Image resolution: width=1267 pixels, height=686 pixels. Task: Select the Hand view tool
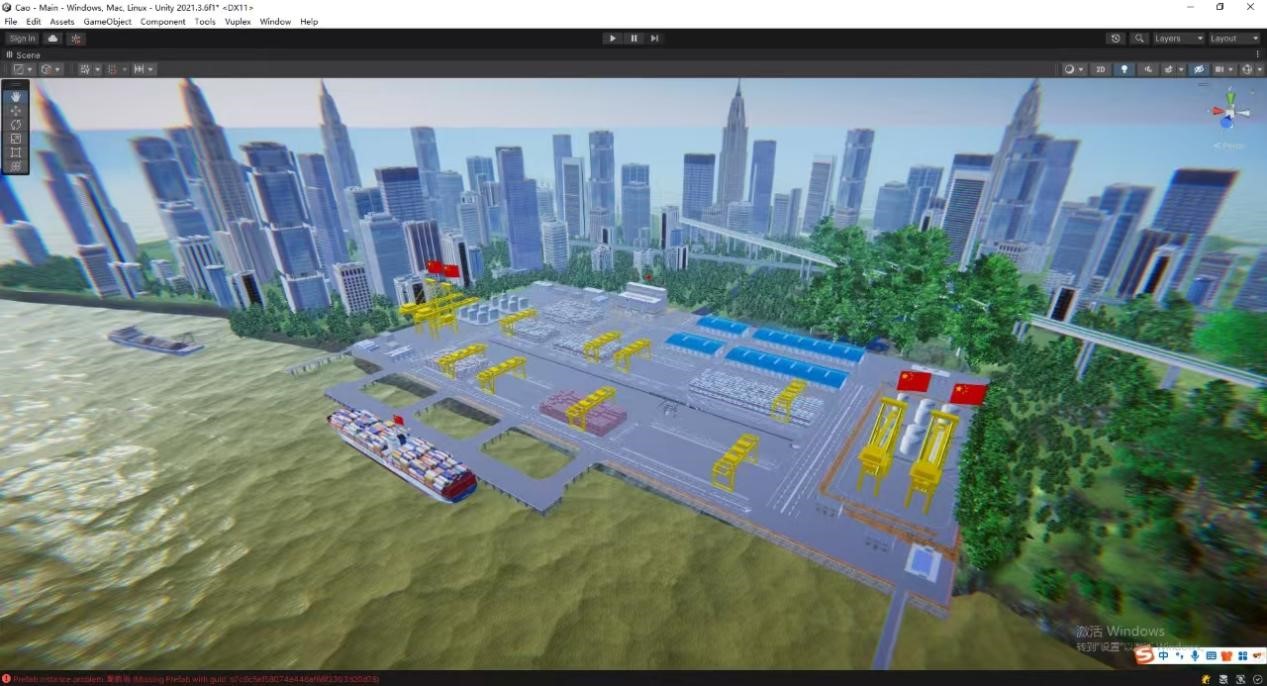click(x=16, y=96)
